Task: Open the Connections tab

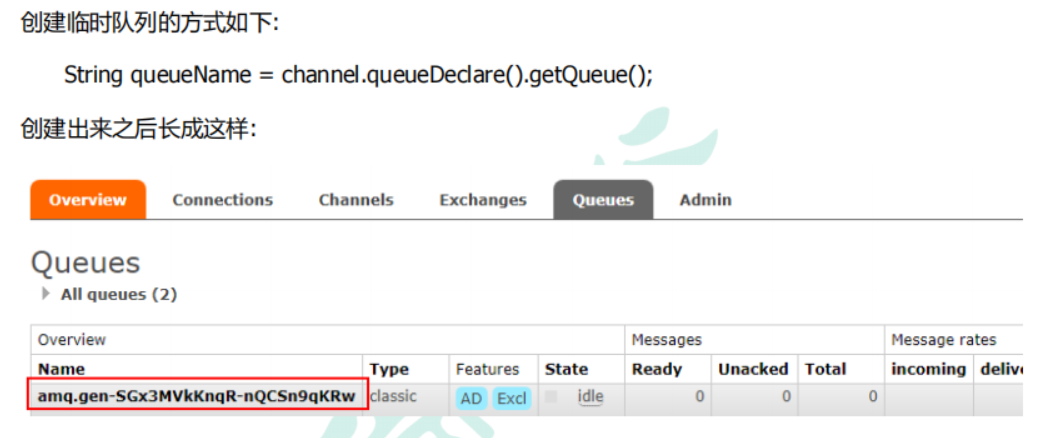Action: [x=222, y=200]
